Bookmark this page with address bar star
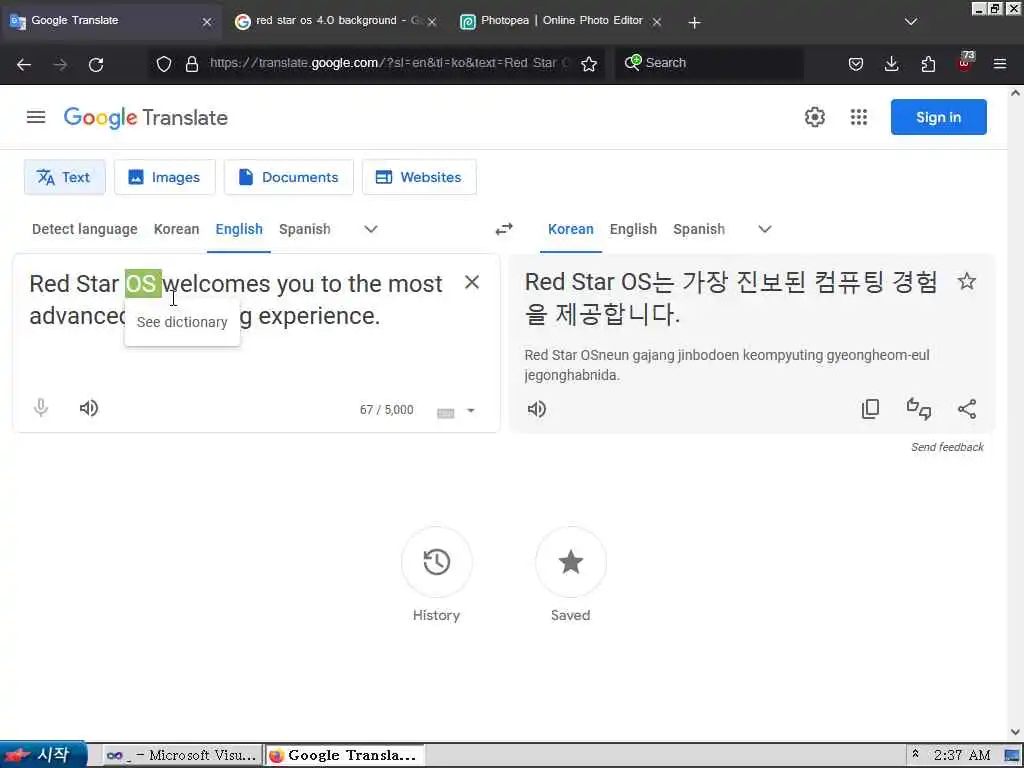Screen dimensions: 1024x768 588,64
